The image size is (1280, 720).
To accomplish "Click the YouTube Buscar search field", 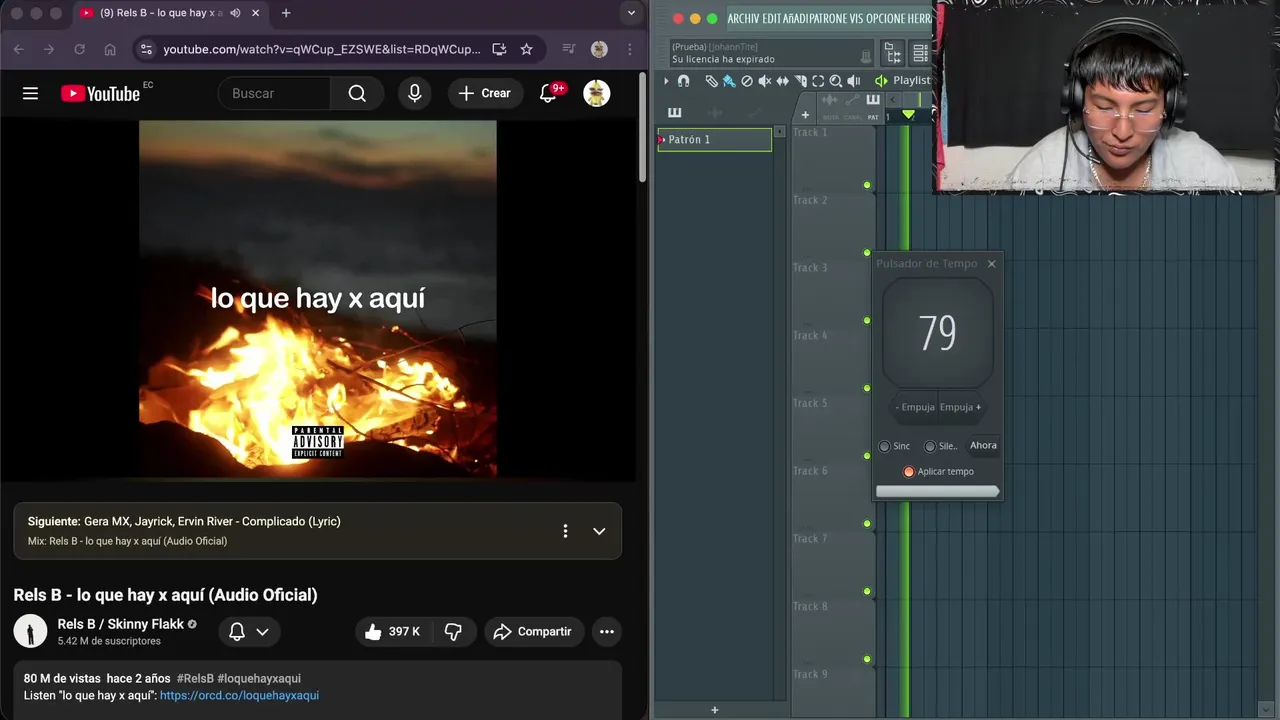I will tap(275, 93).
